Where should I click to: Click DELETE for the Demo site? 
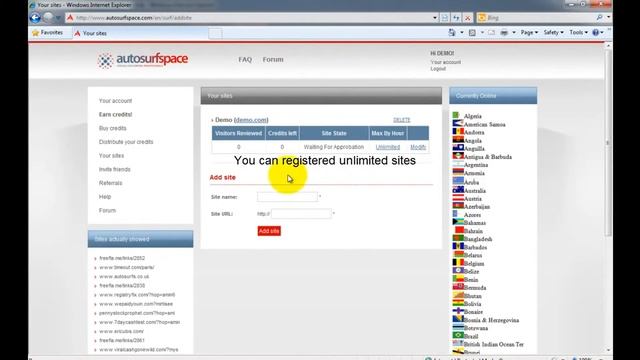(x=402, y=120)
